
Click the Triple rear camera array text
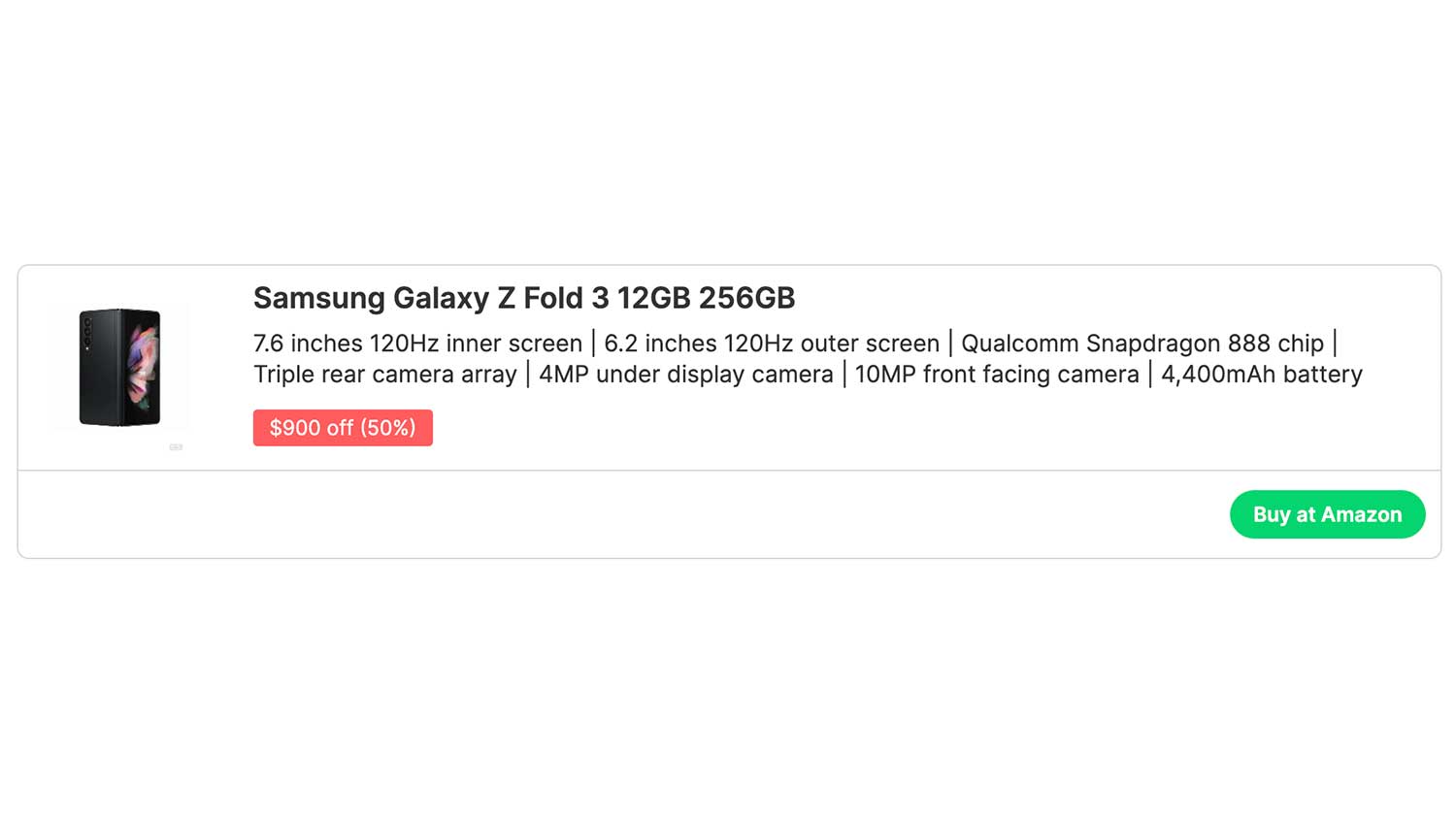(384, 375)
